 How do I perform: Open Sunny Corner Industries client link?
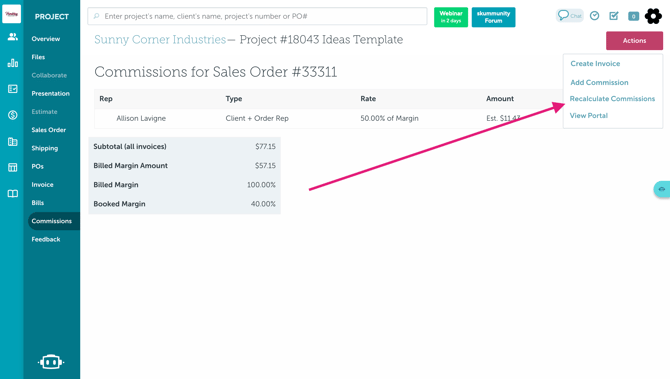(160, 40)
